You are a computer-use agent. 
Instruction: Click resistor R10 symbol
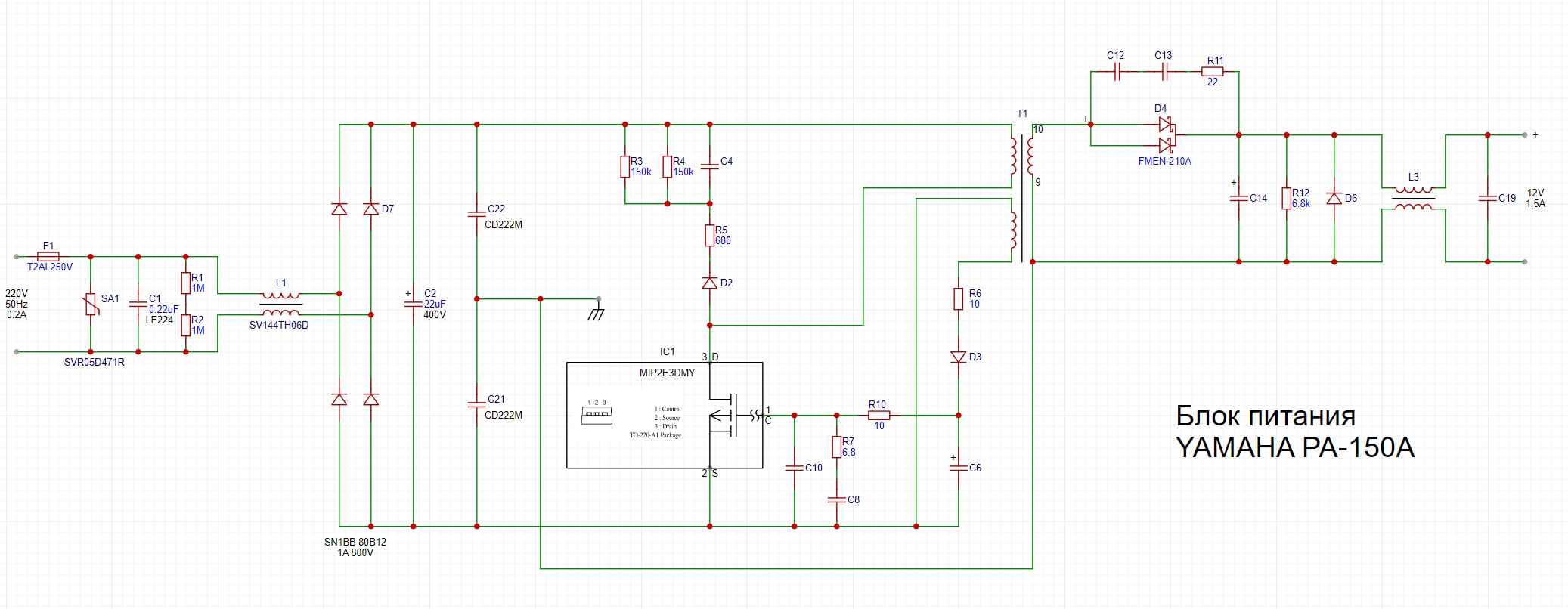(879, 415)
